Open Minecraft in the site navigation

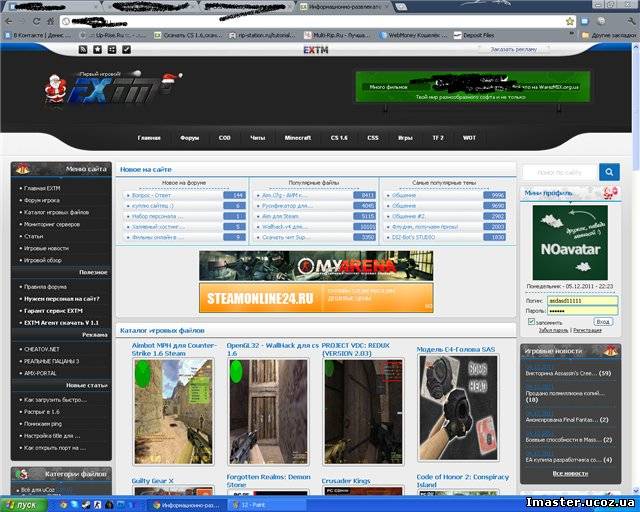click(x=298, y=138)
